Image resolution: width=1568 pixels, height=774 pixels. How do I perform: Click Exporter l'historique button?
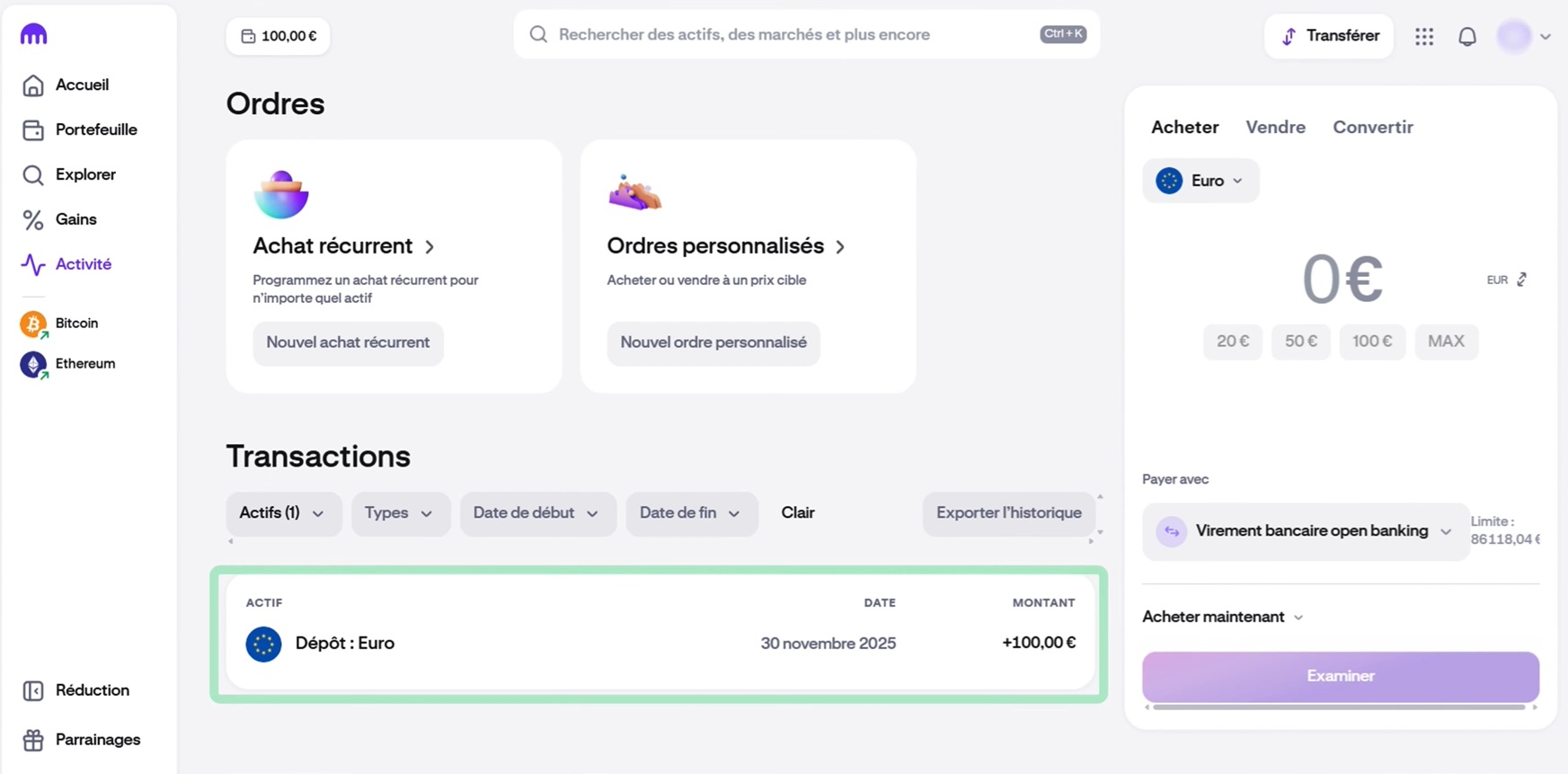pyautogui.click(x=1008, y=513)
